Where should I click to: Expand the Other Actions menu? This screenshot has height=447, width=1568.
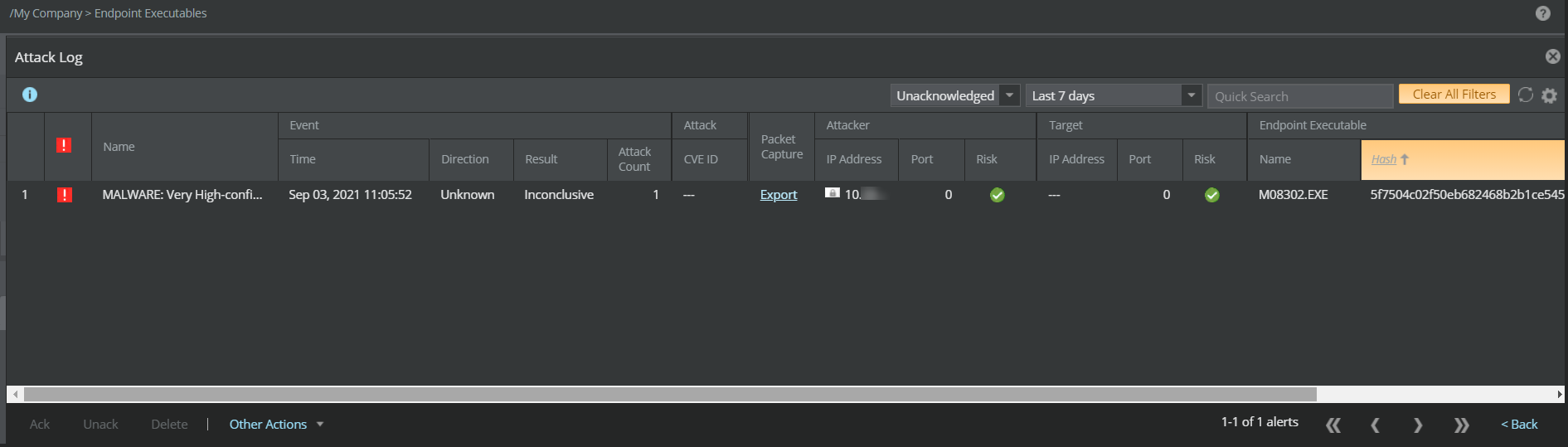point(276,424)
